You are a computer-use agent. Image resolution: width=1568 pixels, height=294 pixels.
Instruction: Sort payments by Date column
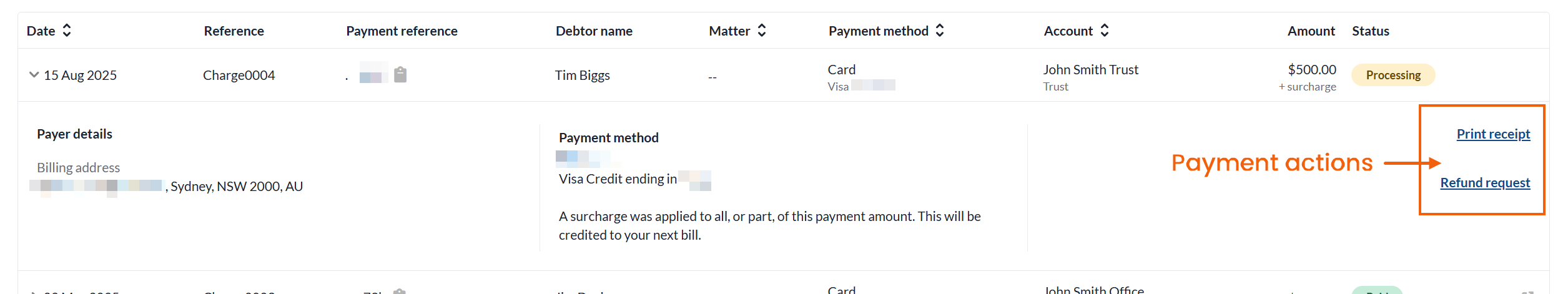click(x=67, y=31)
